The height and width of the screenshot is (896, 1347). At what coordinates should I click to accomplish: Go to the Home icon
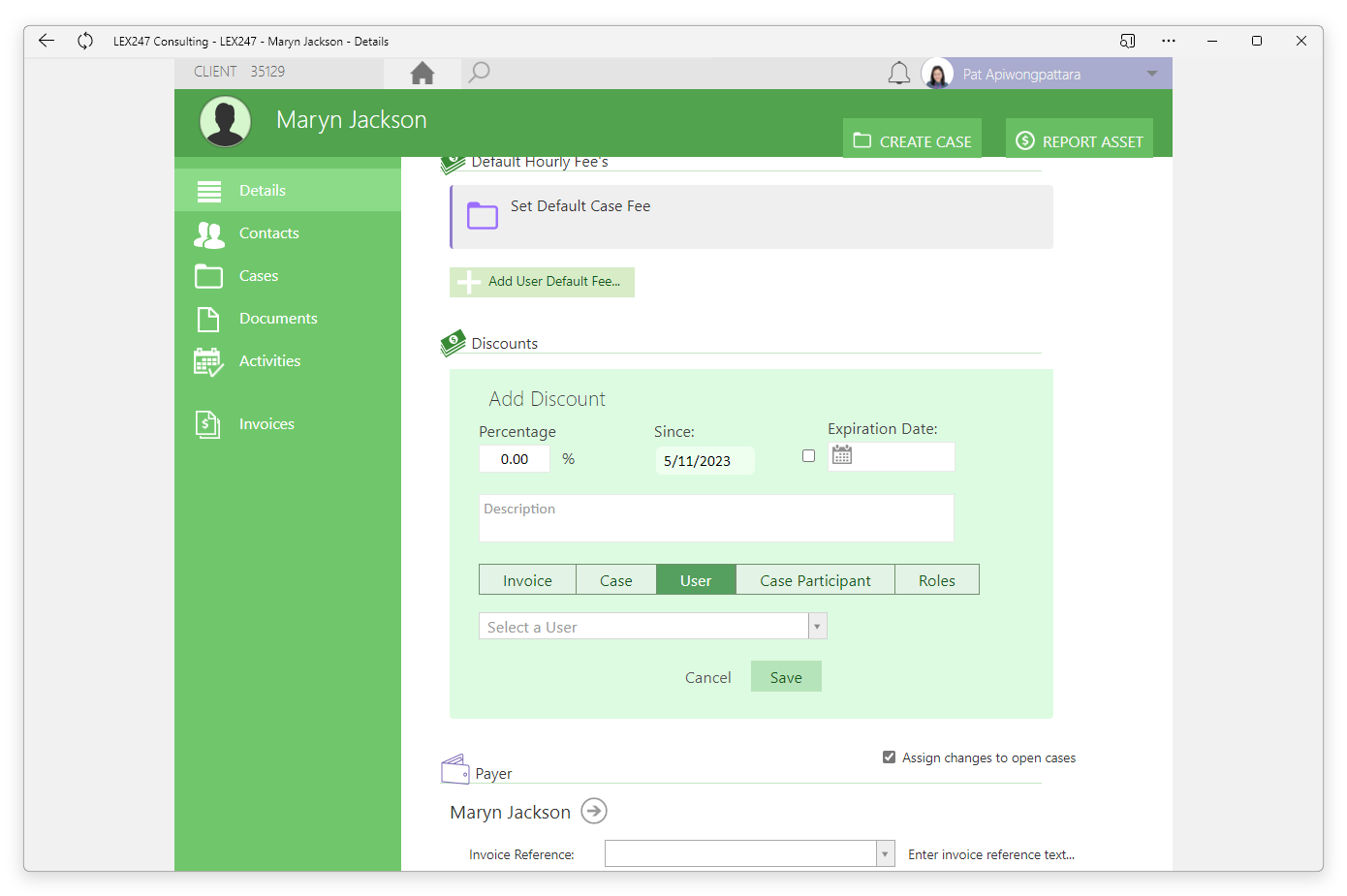point(422,74)
